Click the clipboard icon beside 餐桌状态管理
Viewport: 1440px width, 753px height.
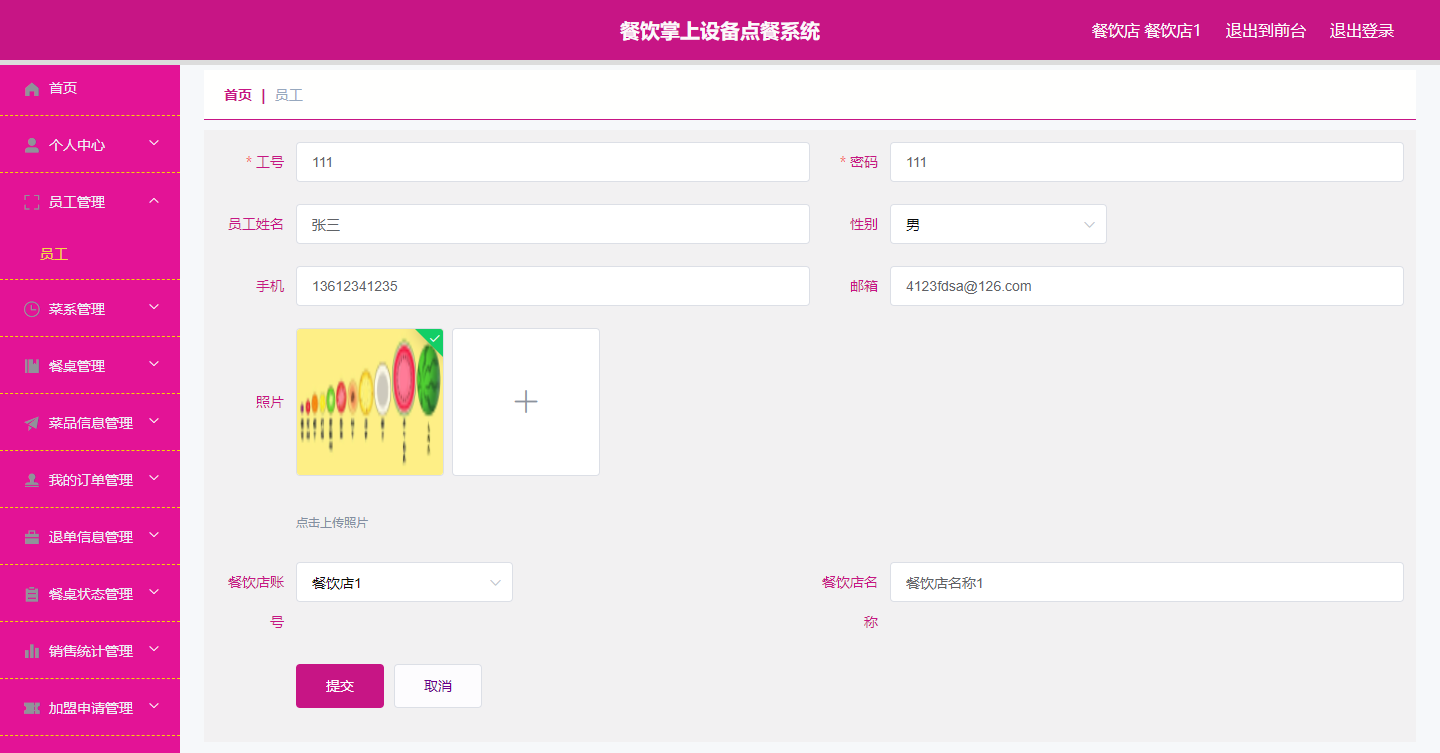click(32, 594)
